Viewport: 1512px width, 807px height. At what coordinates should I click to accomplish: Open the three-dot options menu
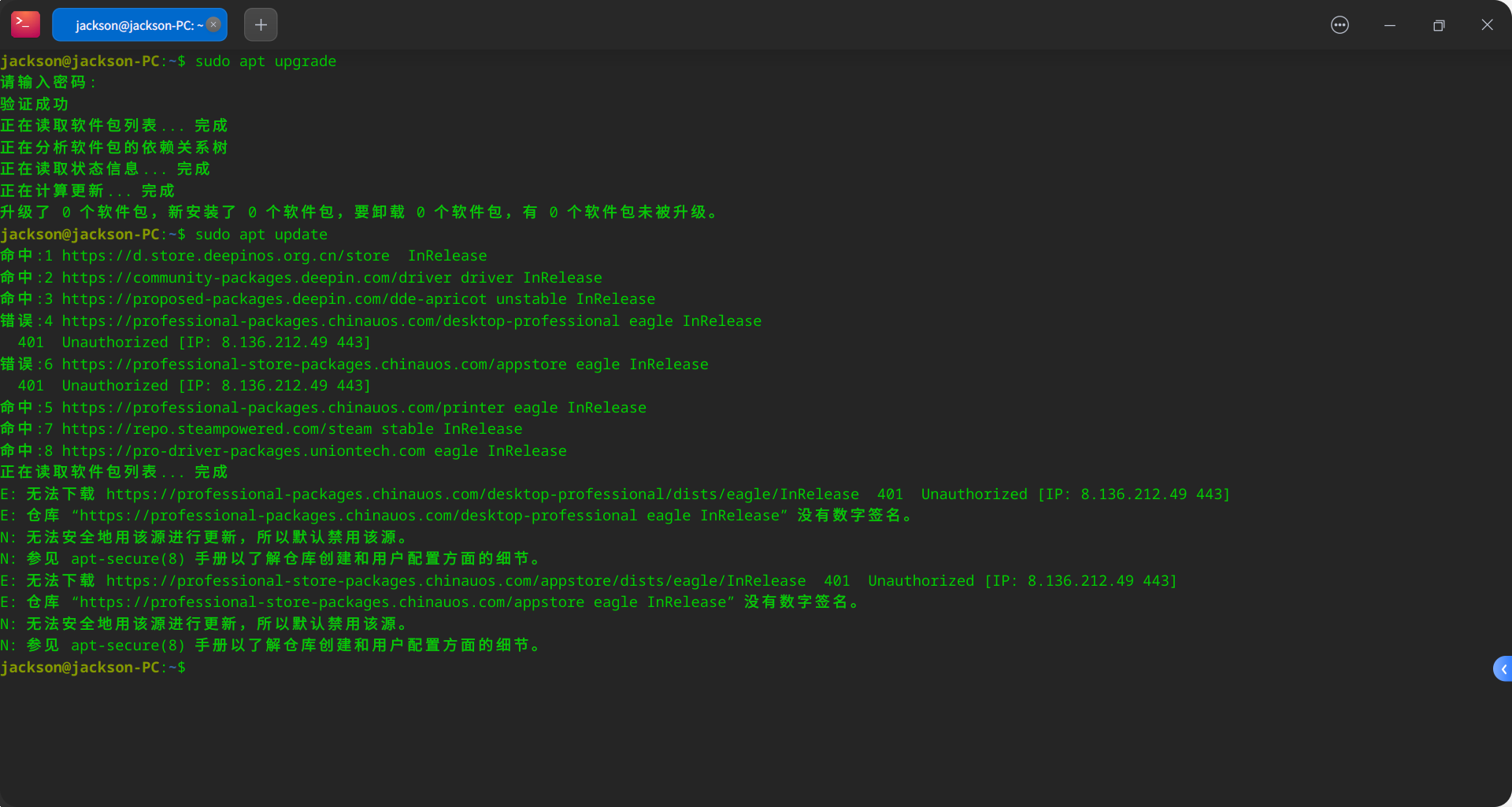point(1339,24)
